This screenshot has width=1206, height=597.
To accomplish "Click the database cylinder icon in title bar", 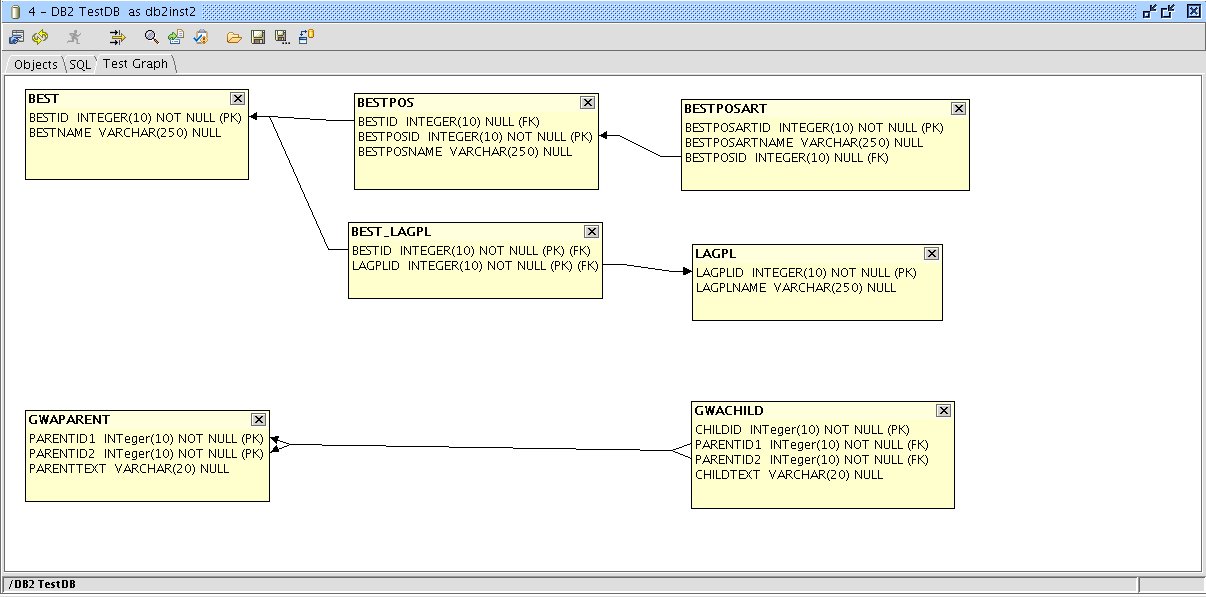I will point(15,11).
